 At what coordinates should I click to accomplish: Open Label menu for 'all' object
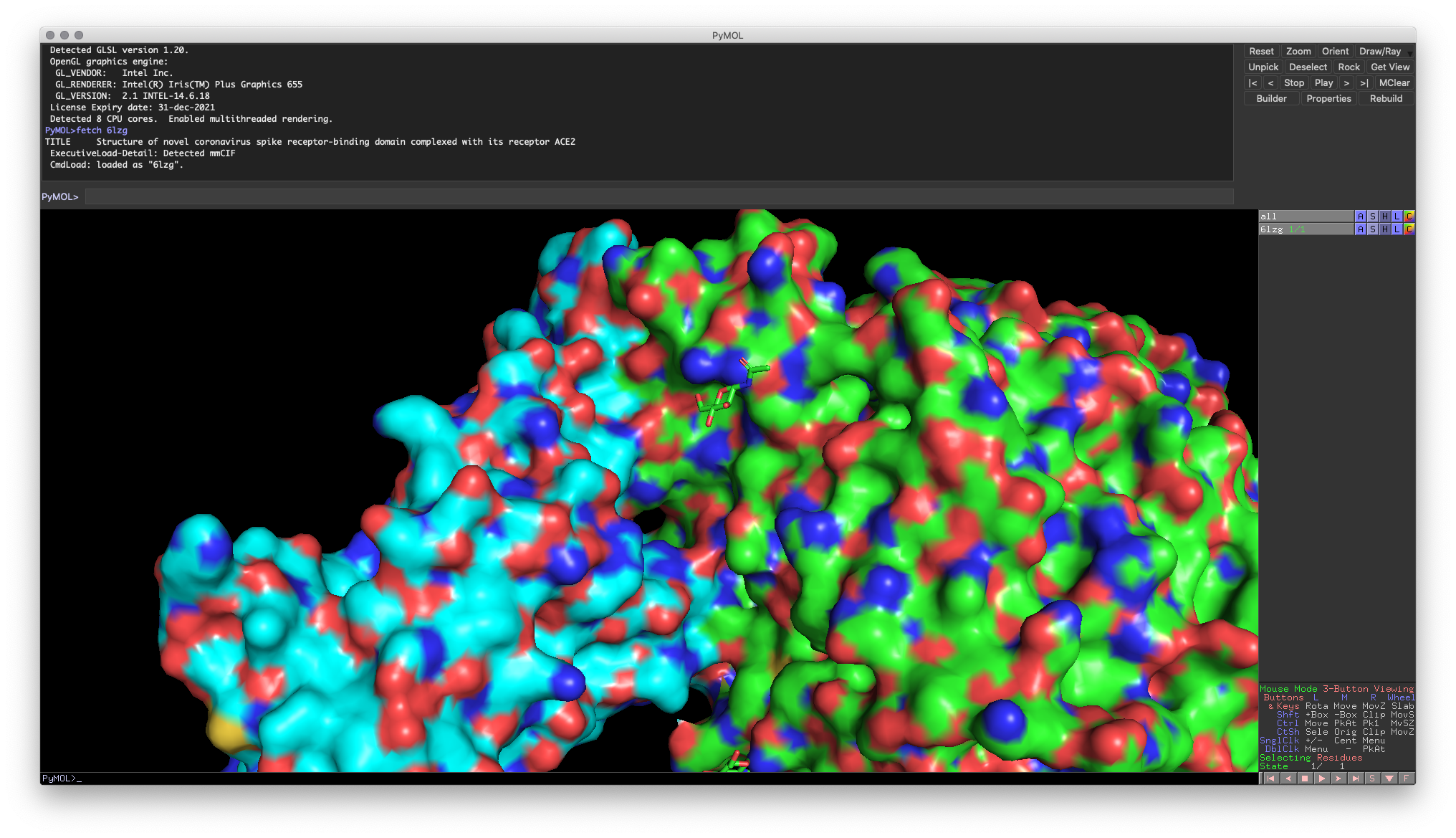pyautogui.click(x=1397, y=216)
